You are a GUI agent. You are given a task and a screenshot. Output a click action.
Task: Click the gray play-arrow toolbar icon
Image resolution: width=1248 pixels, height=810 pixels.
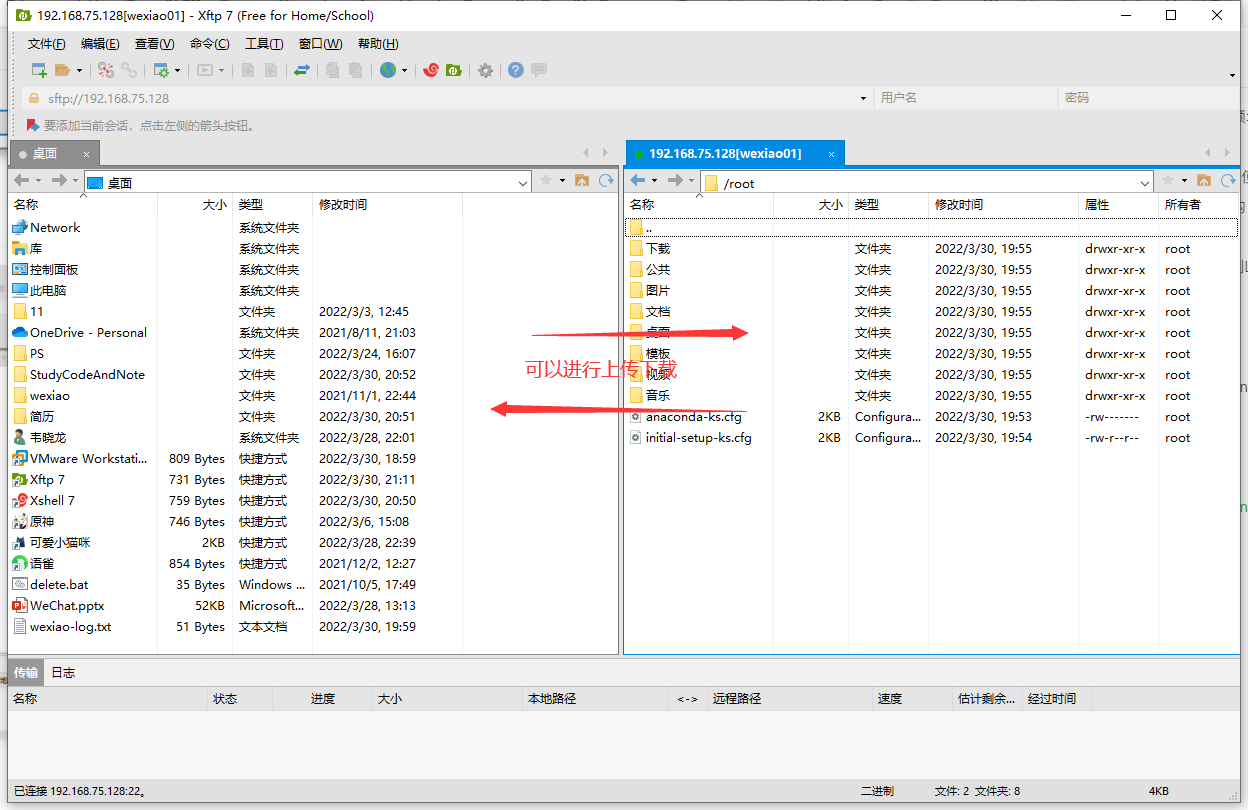tap(205, 70)
